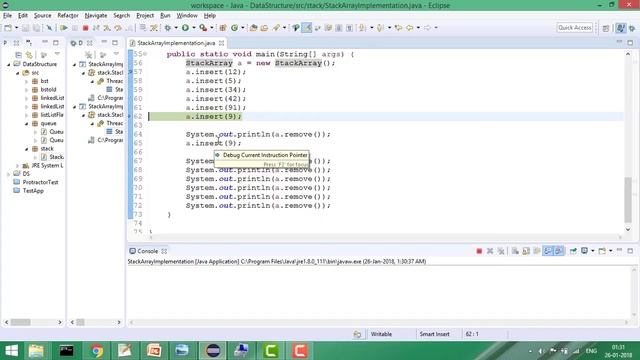Select the StackArrayImplementation.java editor tab
640x360 pixels.
click(176, 43)
